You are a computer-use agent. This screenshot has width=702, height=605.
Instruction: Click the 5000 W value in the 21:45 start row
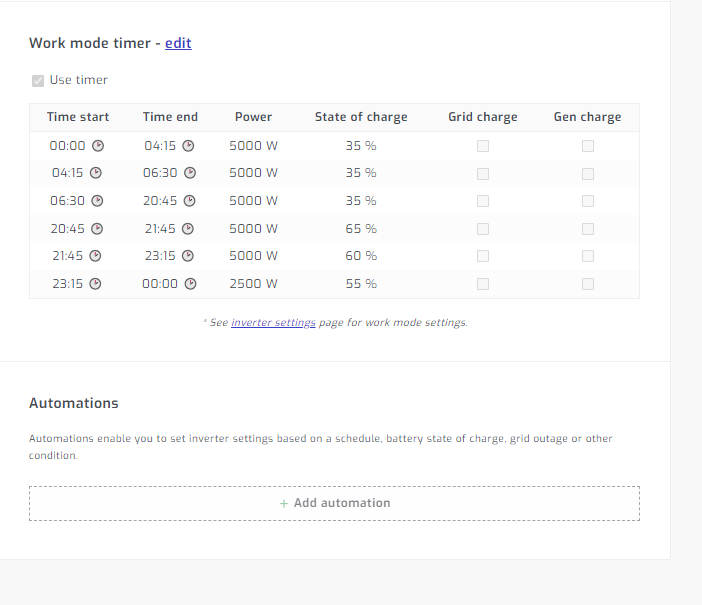point(253,256)
